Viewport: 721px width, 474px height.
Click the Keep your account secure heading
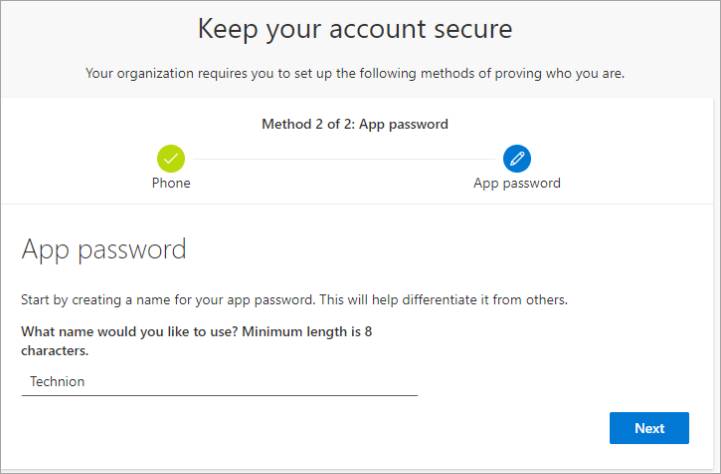(355, 29)
